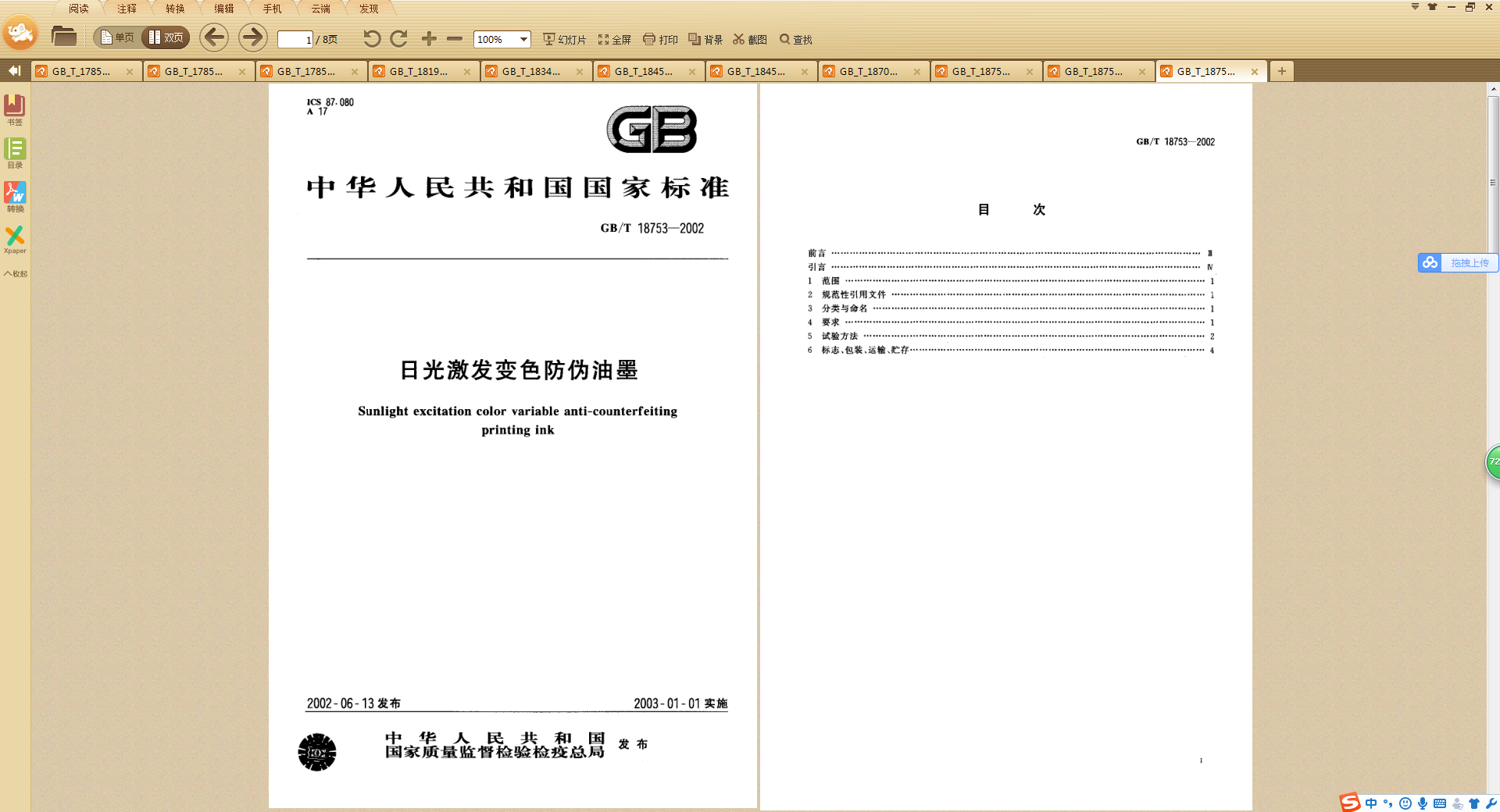Screen dimensions: 1500x812
Task: Switch to 单页 single page view
Action: pyautogui.click(x=117, y=37)
